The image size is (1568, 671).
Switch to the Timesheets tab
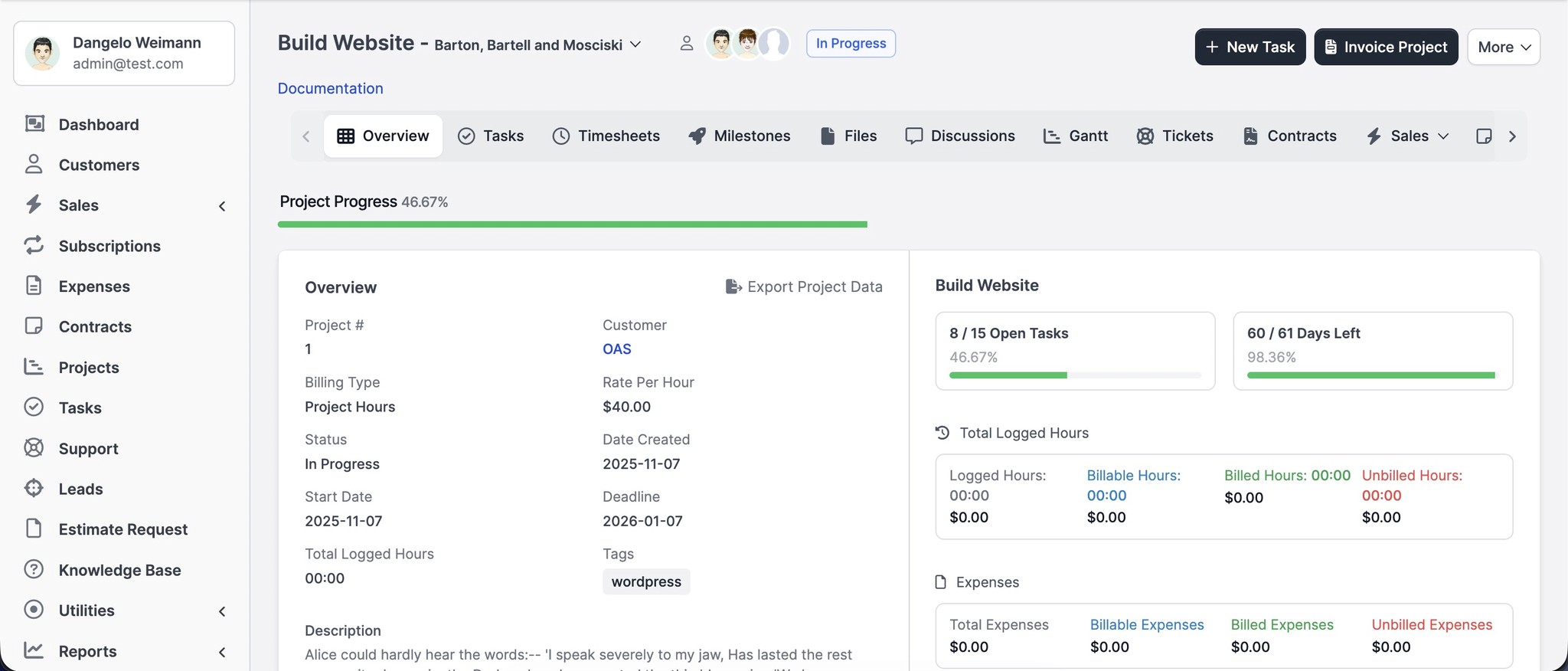tap(606, 136)
